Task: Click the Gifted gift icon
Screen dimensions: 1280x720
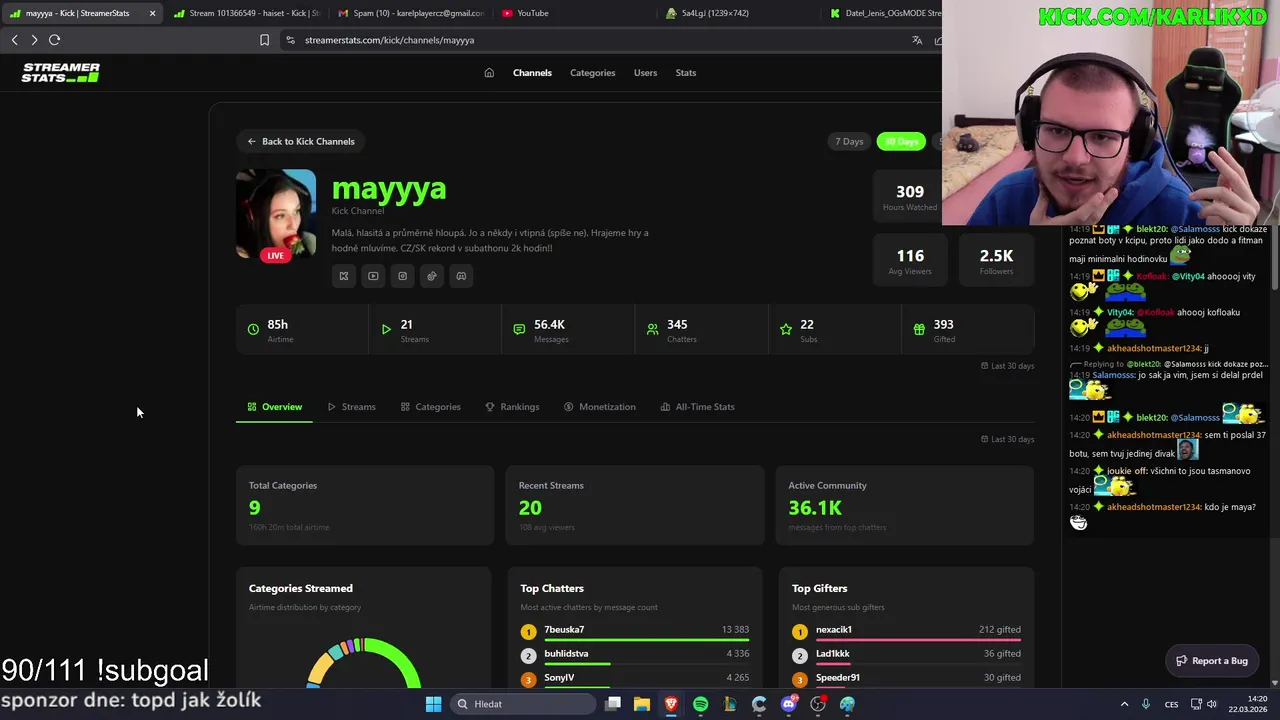Action: [x=919, y=329]
